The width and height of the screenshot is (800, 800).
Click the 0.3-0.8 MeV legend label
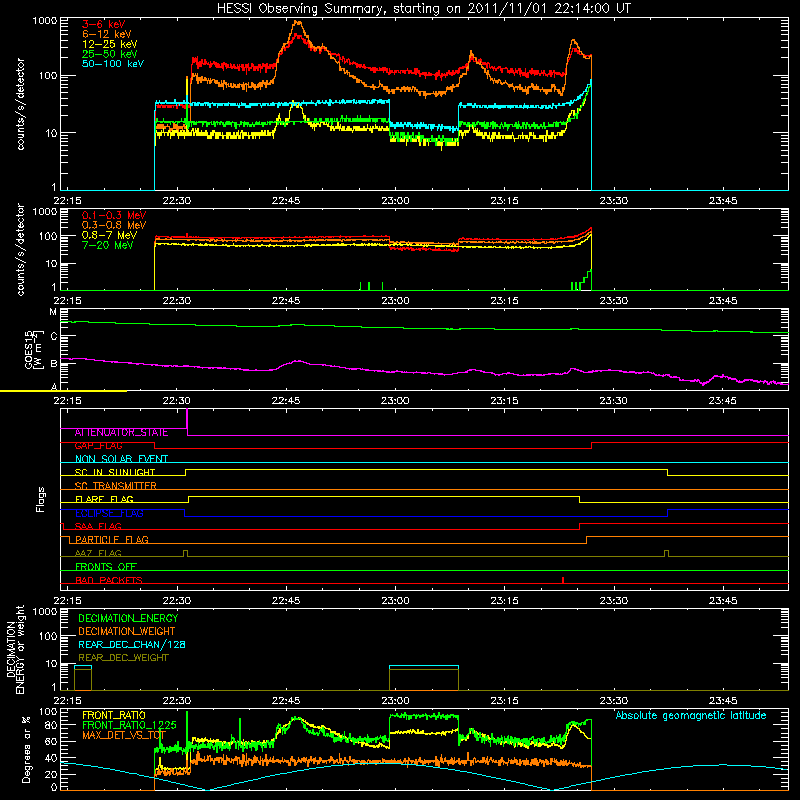[x=114, y=225]
